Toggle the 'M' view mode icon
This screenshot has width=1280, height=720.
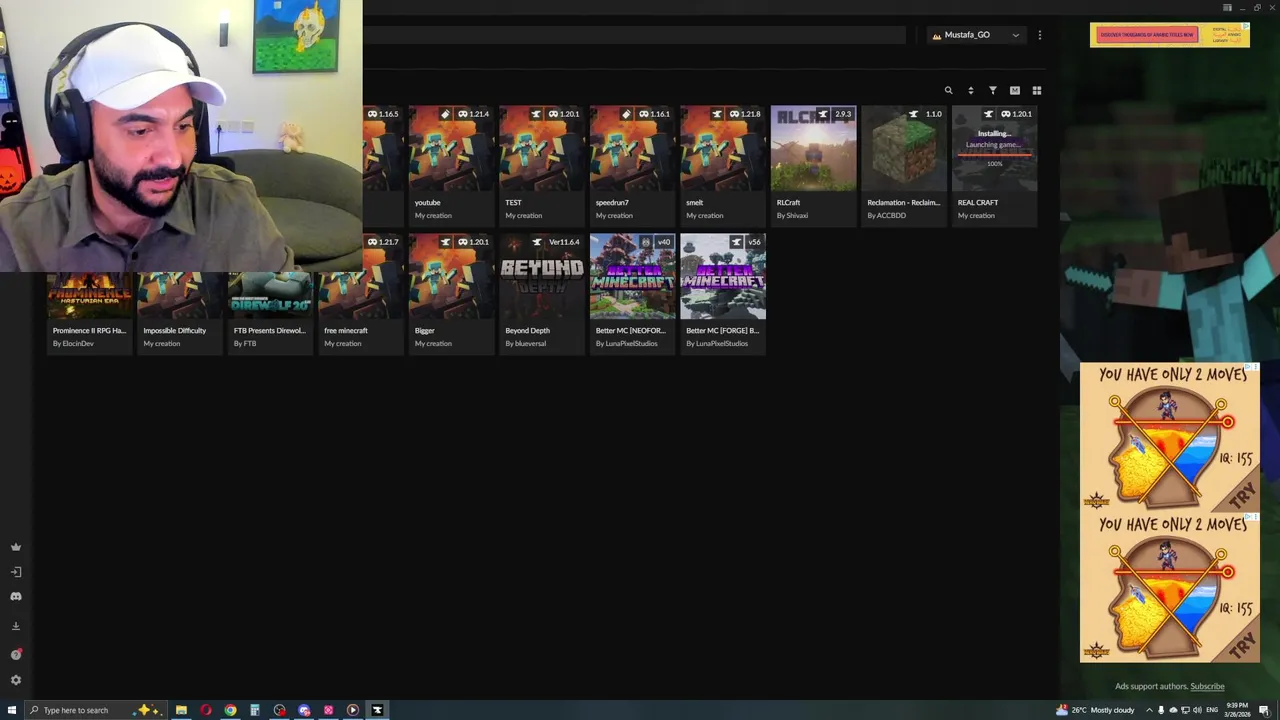1015,90
